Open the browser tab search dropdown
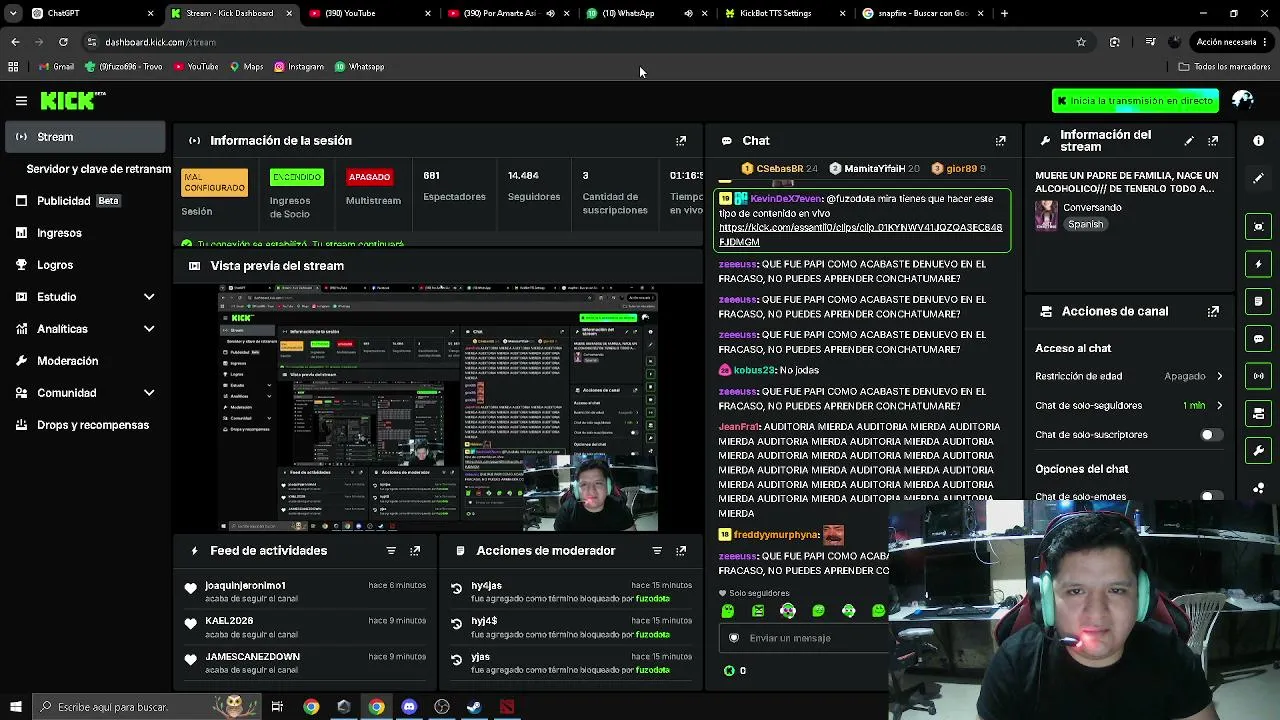The image size is (1280, 720). tap(13, 13)
